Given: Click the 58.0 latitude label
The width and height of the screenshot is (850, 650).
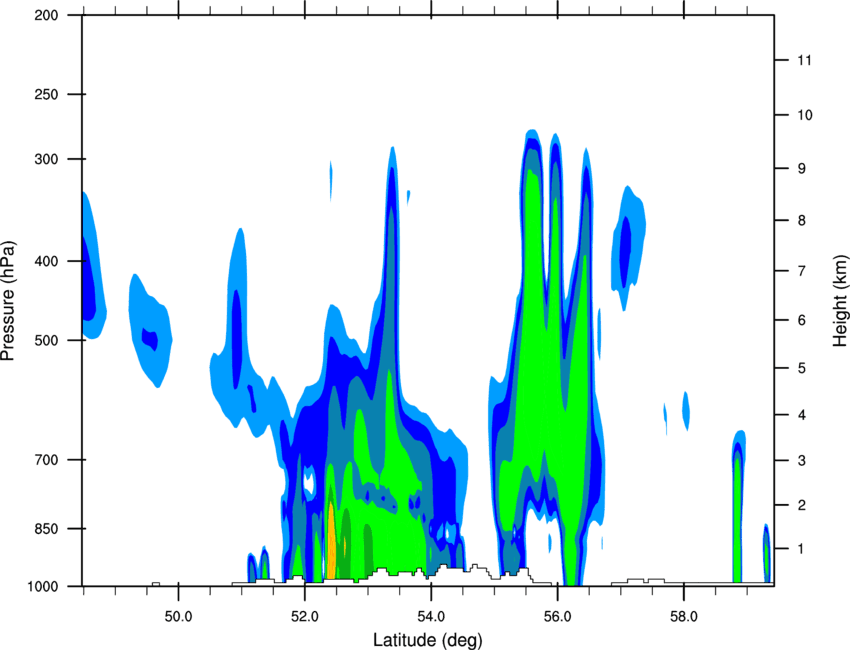Looking at the screenshot, I should (684, 617).
